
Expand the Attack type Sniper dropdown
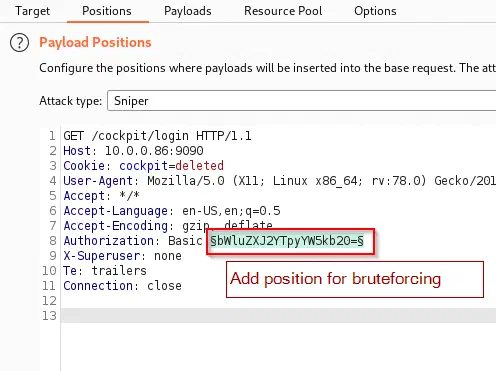[x=301, y=101]
